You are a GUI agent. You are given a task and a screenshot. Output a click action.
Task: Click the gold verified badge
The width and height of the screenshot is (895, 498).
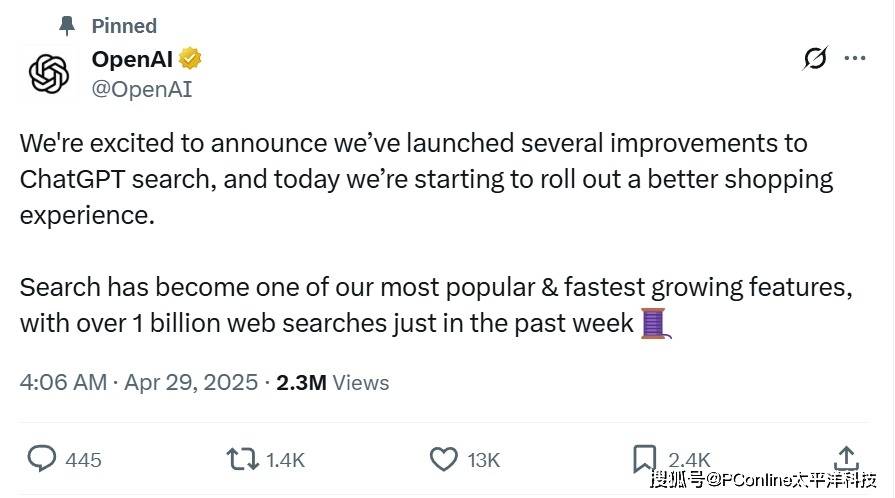coord(191,59)
